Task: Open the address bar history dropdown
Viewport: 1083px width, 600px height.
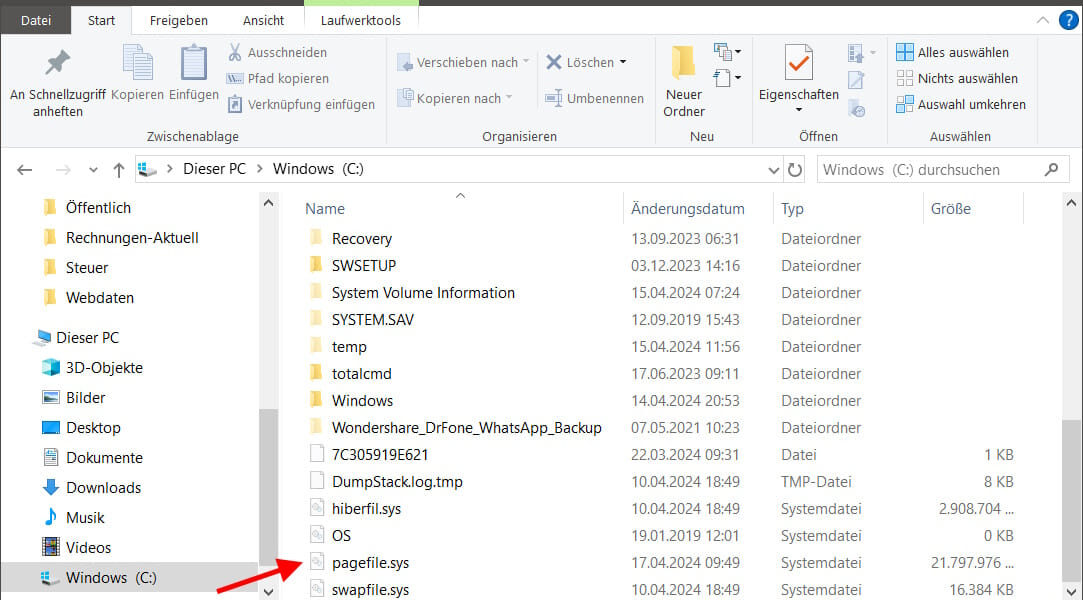Action: point(774,170)
